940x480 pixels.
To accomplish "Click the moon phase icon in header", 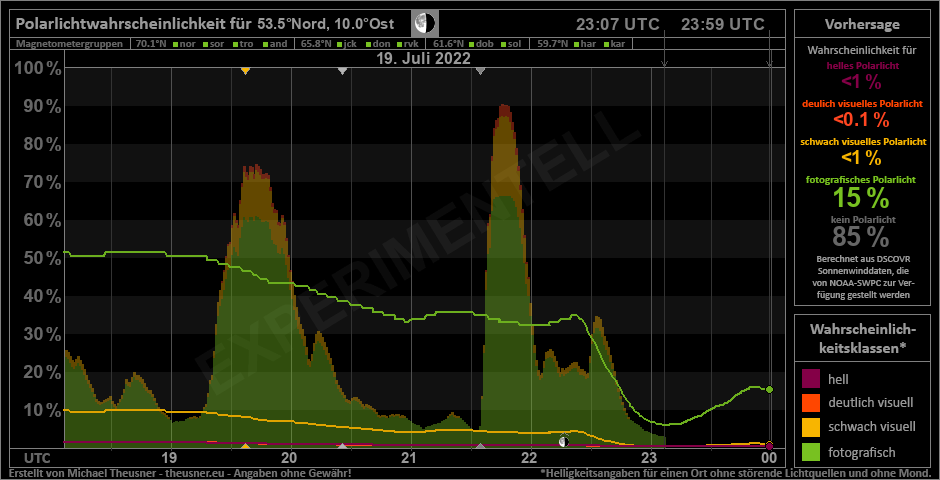I will [424, 23].
